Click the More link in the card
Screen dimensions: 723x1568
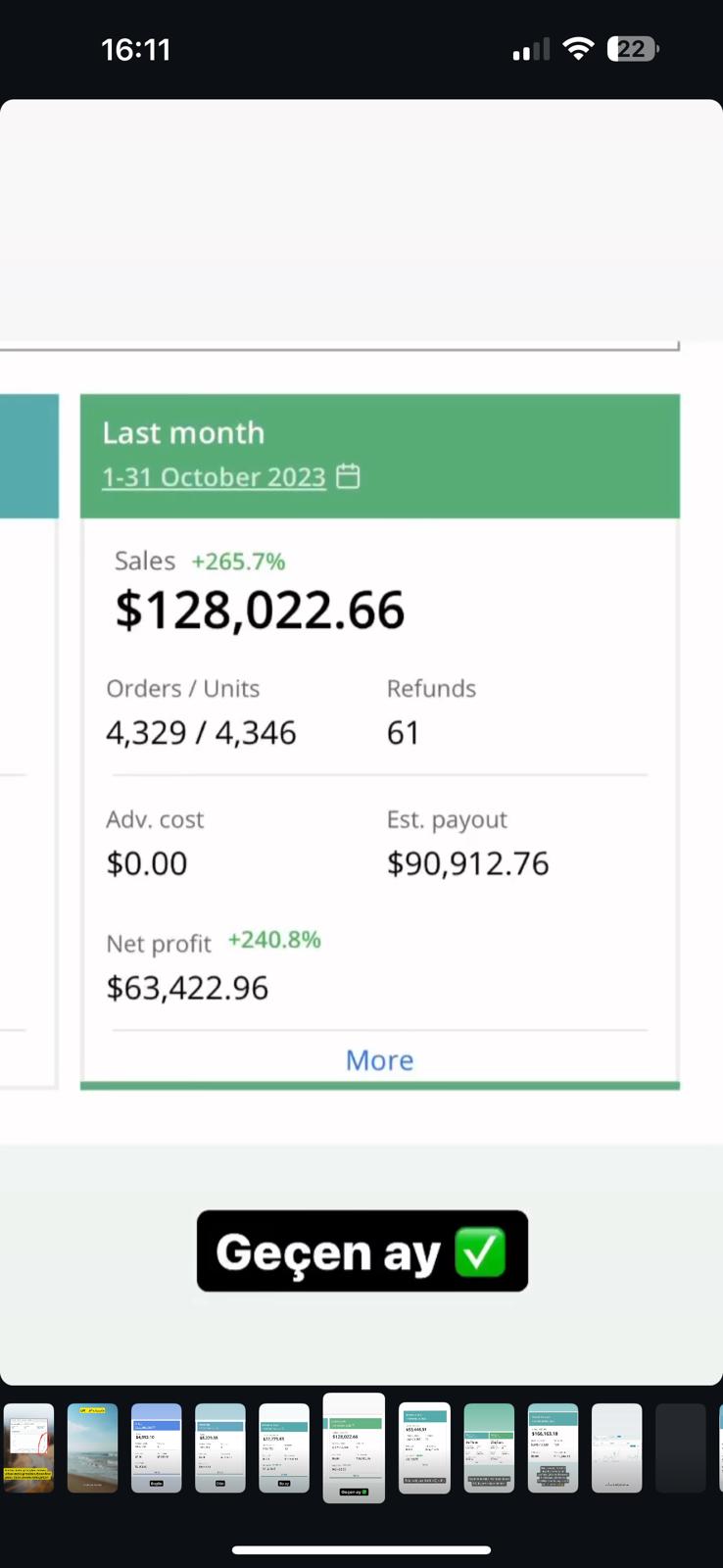pos(379,1059)
